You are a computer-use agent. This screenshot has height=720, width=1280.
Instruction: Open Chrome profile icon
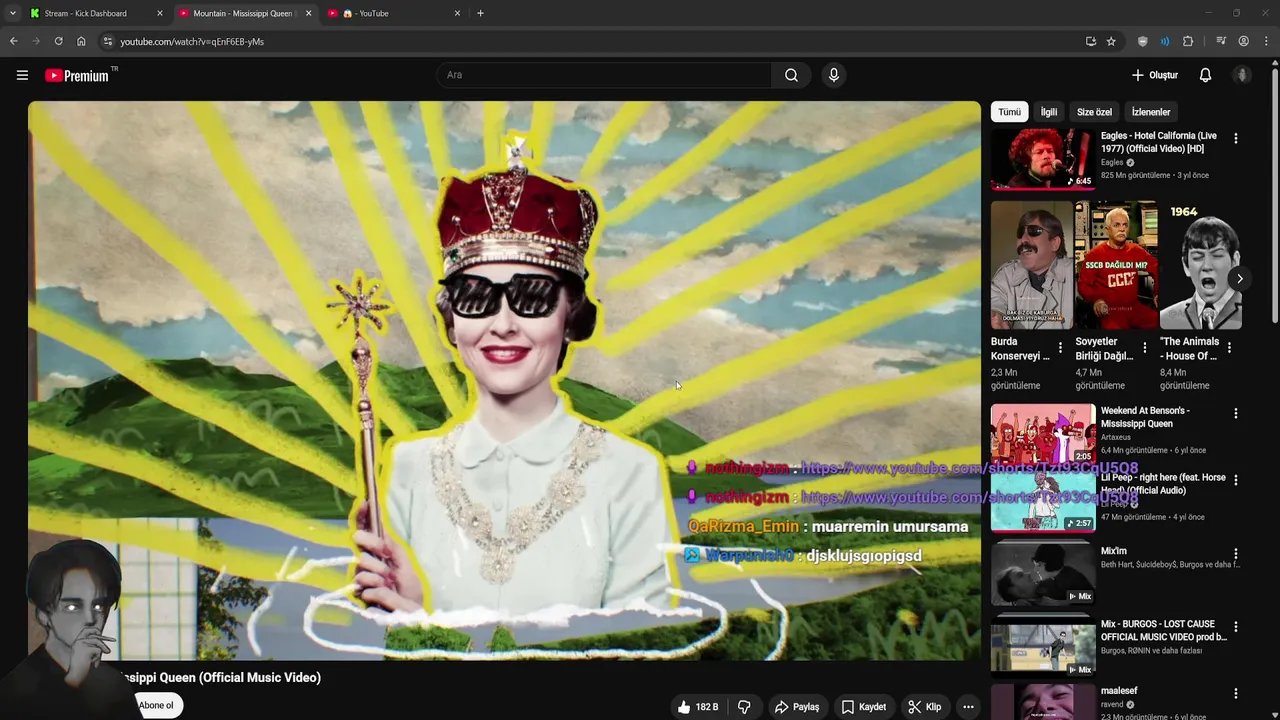[1243, 41]
